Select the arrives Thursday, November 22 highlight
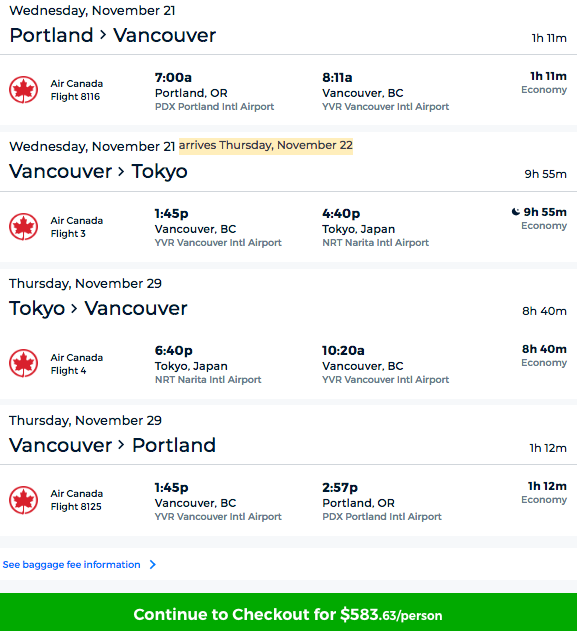This screenshot has height=631, width=577. click(266, 146)
